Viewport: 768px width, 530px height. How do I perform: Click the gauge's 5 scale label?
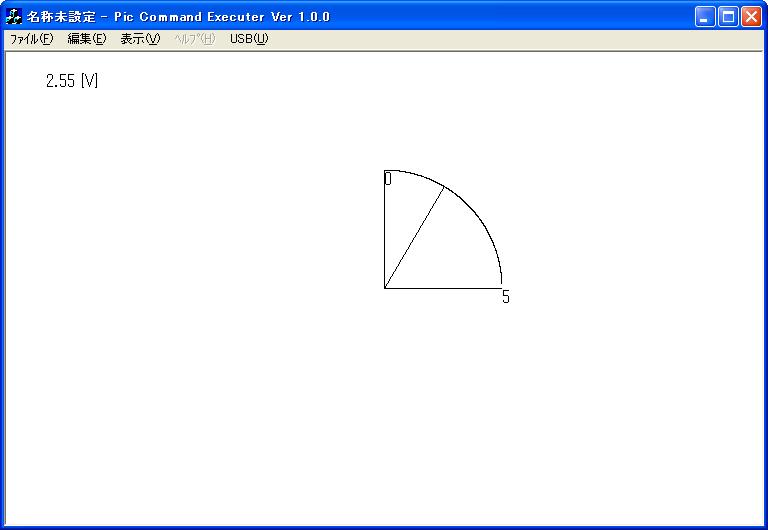(506, 297)
